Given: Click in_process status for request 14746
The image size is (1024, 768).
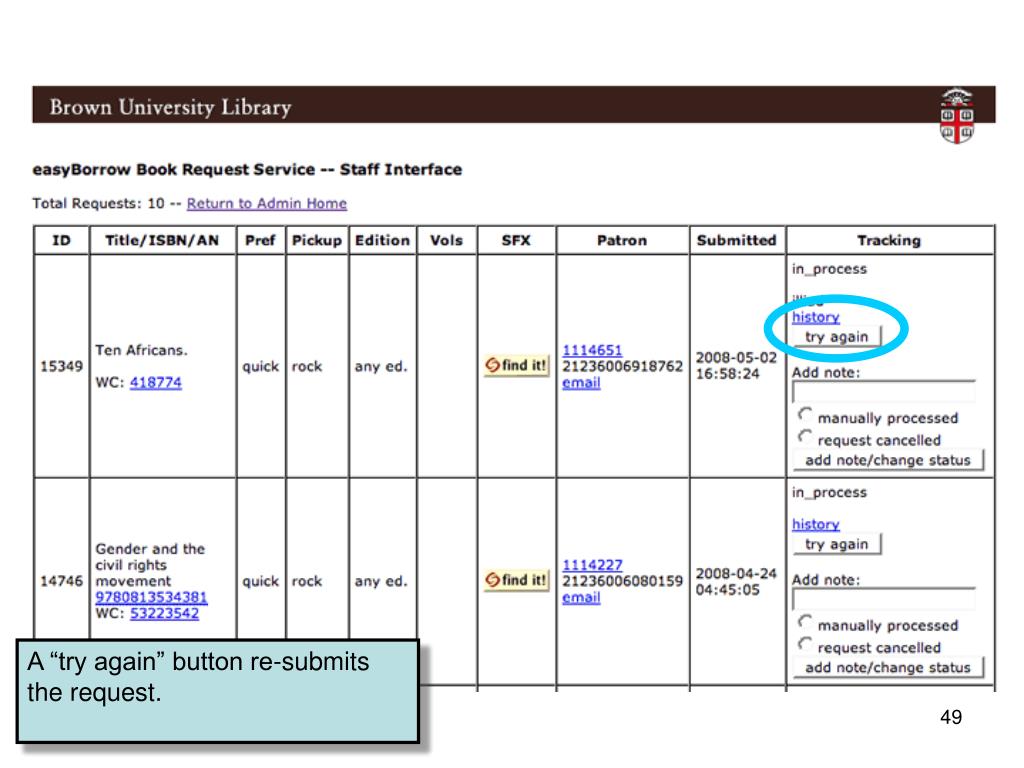Looking at the screenshot, I should 829,492.
